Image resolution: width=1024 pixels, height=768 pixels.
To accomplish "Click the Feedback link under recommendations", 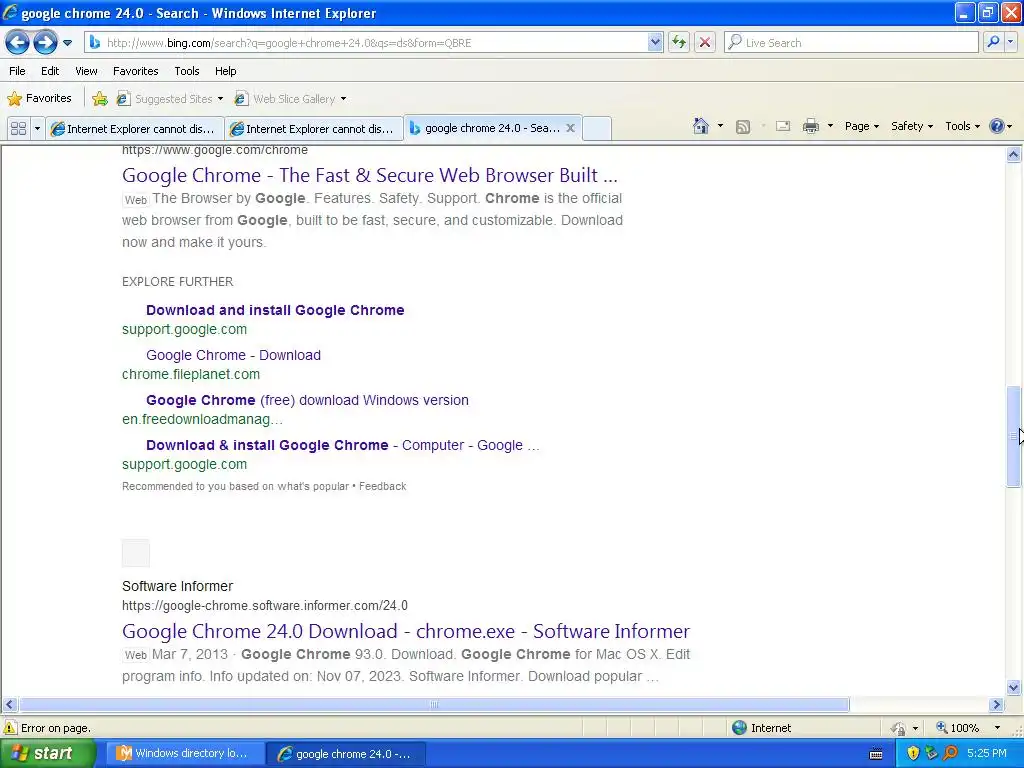I will coord(382,487).
